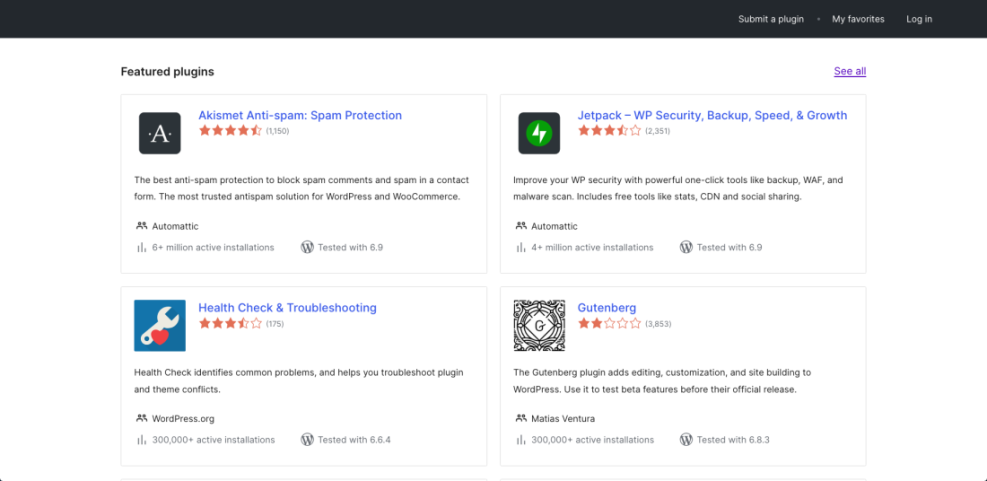Viewport: 987px width, 481px height.
Task: Open Jetpack – WP Security title link
Action: (713, 115)
